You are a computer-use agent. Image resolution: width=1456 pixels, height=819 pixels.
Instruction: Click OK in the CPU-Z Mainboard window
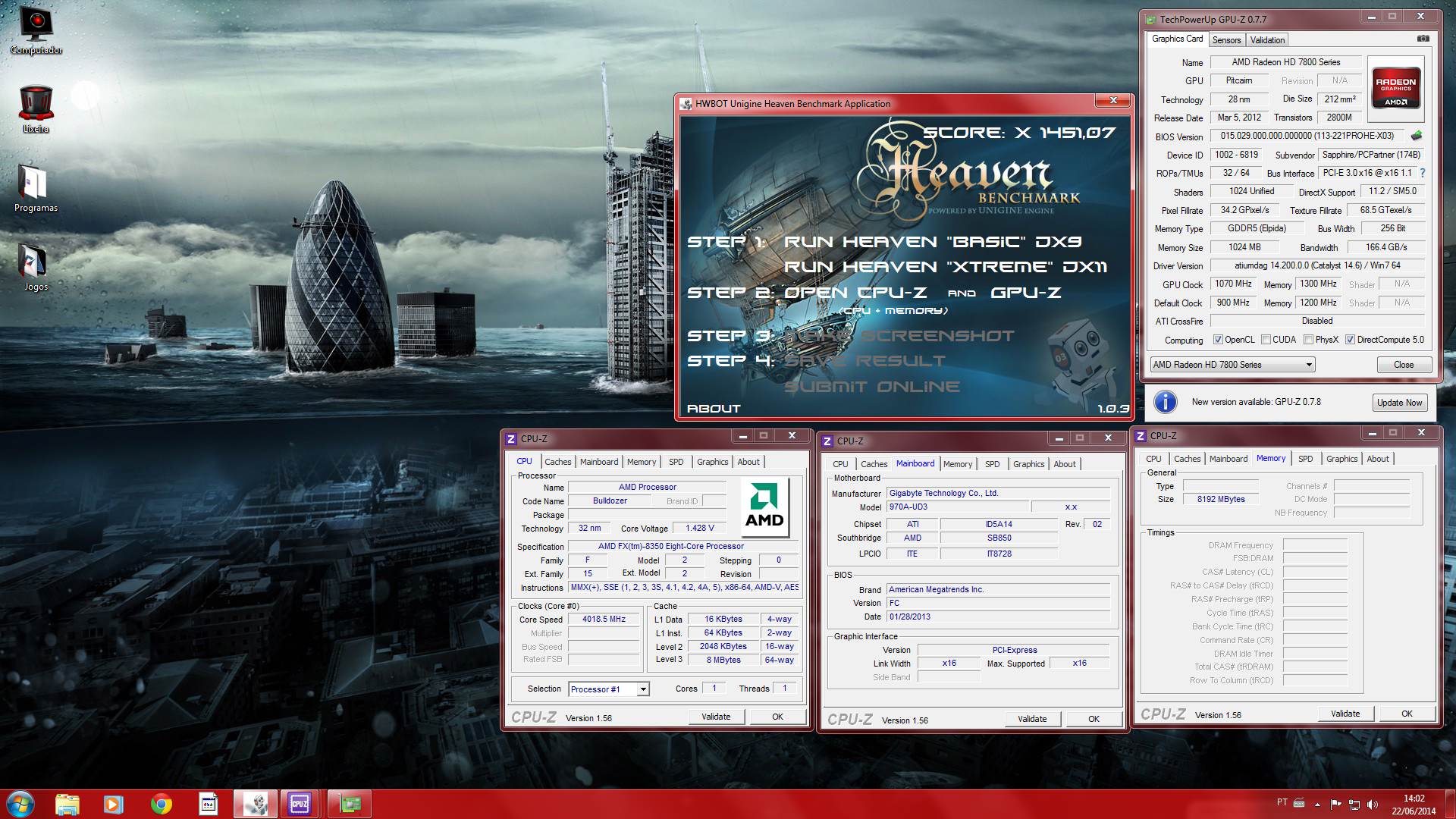click(x=1094, y=719)
